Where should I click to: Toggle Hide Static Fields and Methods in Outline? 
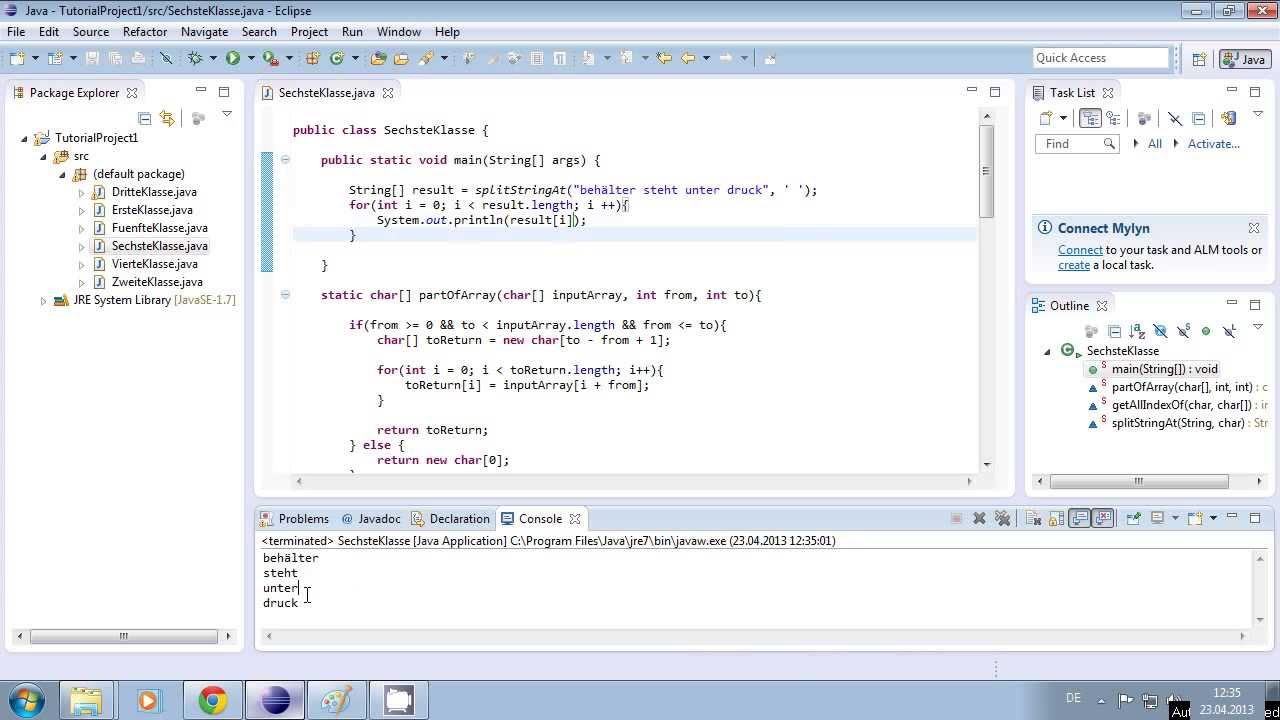[x=1184, y=331]
